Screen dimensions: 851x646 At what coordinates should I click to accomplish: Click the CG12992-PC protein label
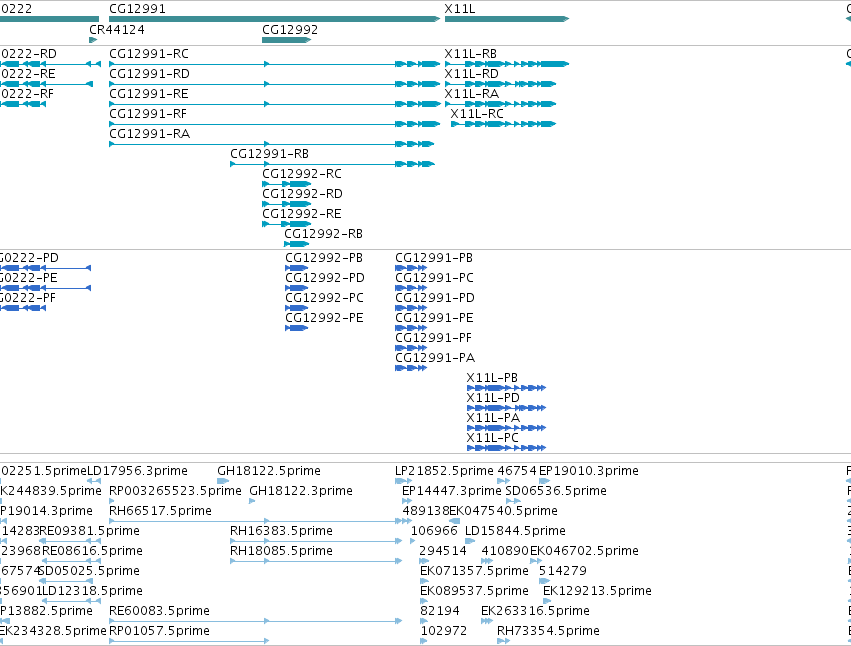click(x=324, y=298)
